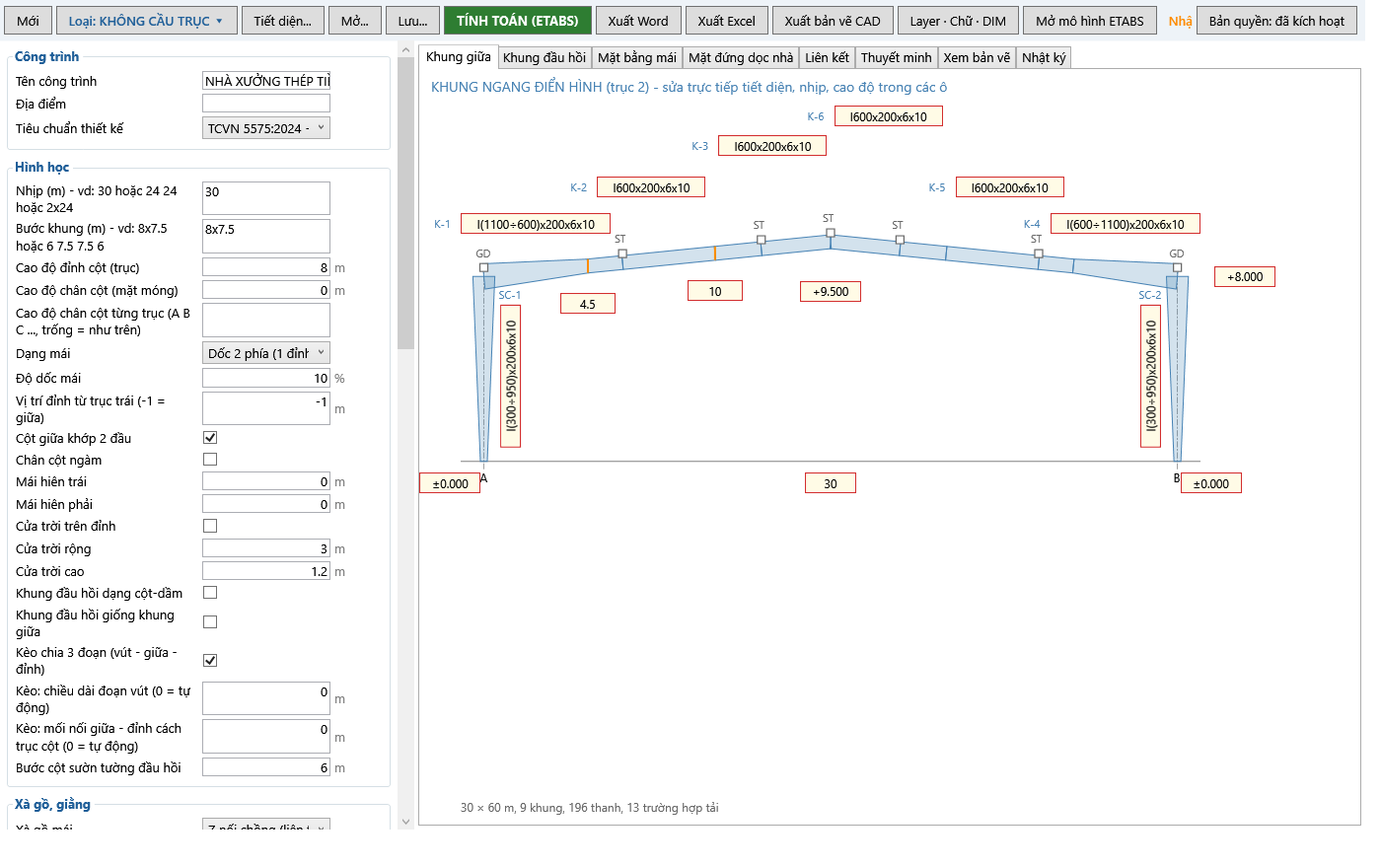Image resolution: width=1381 pixels, height=868 pixels.
Task: Click the Cửa trời rộng input field
Action: click(x=266, y=548)
